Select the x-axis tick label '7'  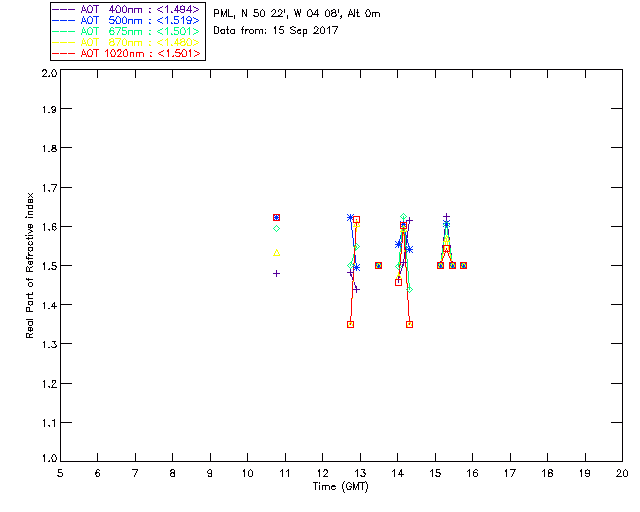[135, 473]
